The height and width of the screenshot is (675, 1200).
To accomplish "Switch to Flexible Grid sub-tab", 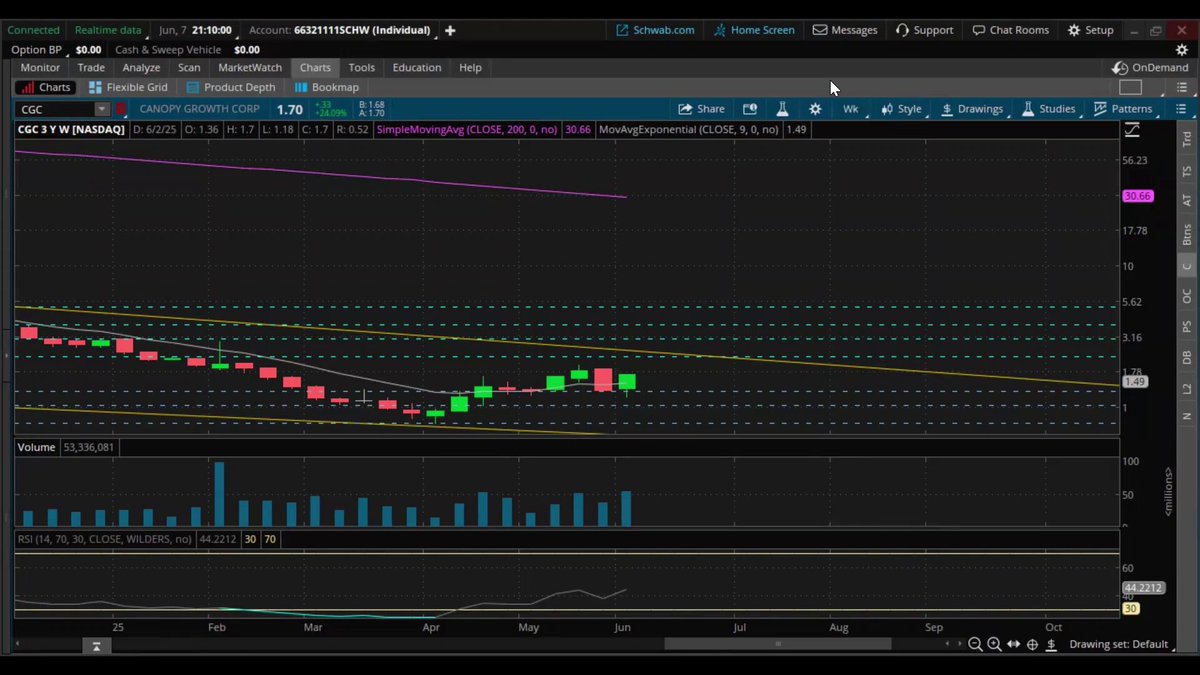I will tap(128, 88).
